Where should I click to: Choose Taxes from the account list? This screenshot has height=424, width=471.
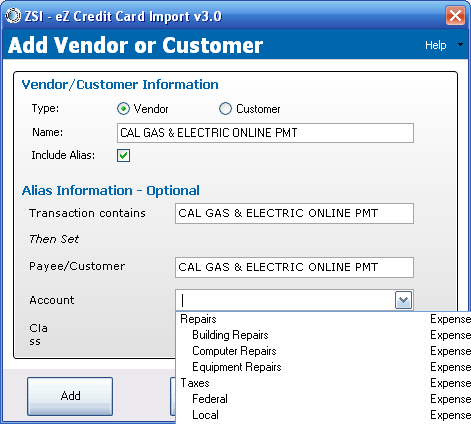point(323,383)
